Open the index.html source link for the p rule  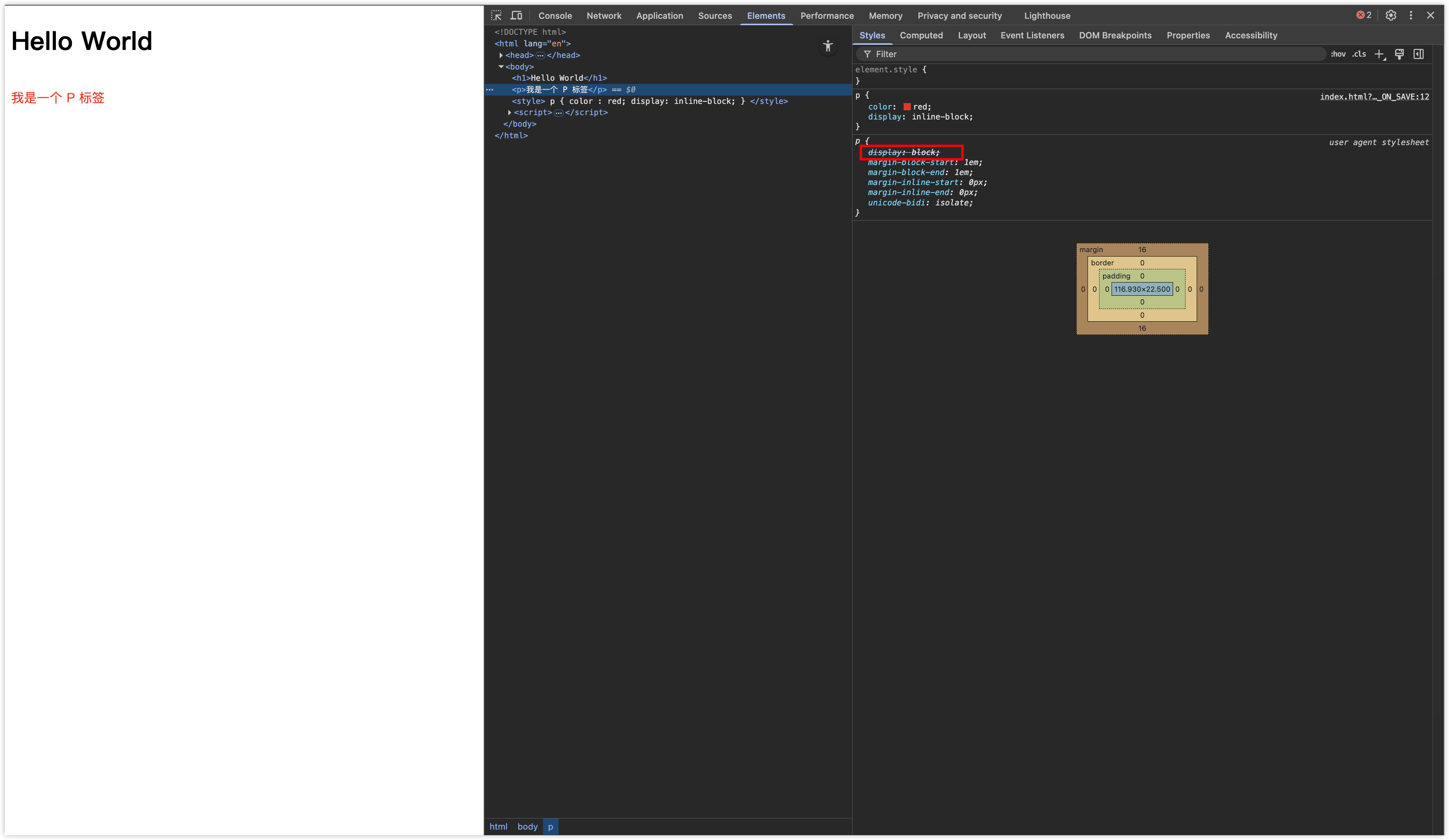[x=1374, y=97]
